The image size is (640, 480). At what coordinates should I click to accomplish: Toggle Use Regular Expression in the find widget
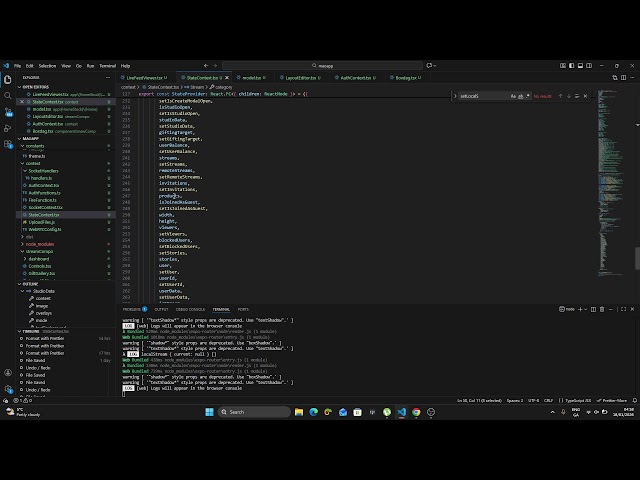tap(528, 96)
